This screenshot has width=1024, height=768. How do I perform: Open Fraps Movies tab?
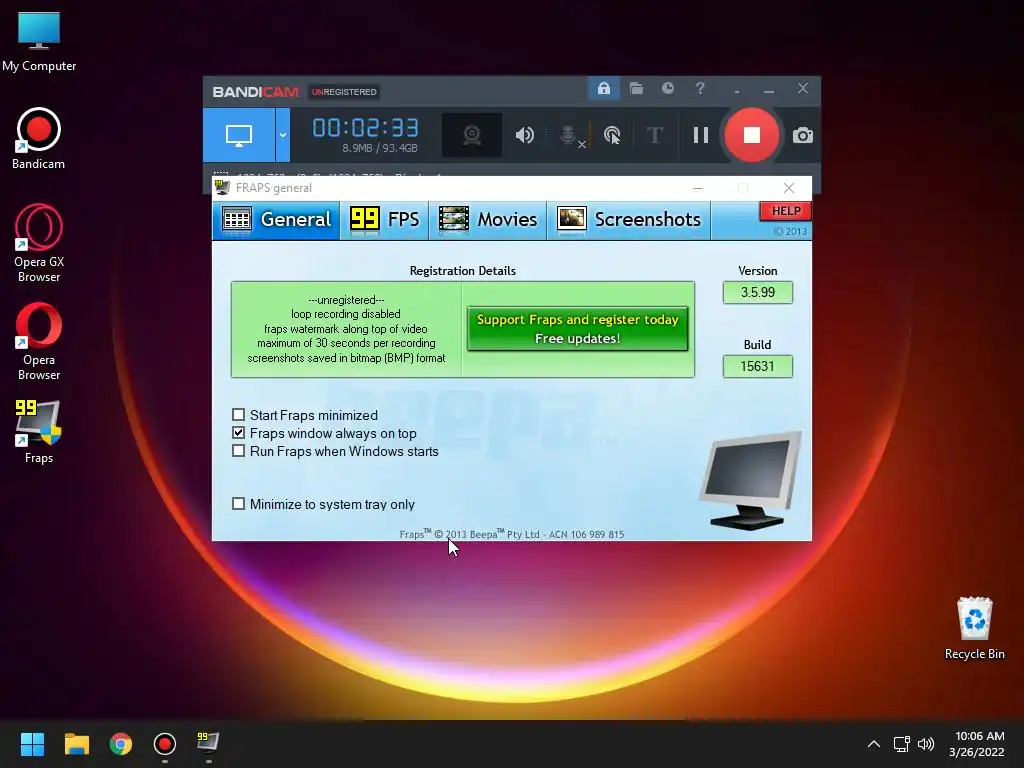488,220
